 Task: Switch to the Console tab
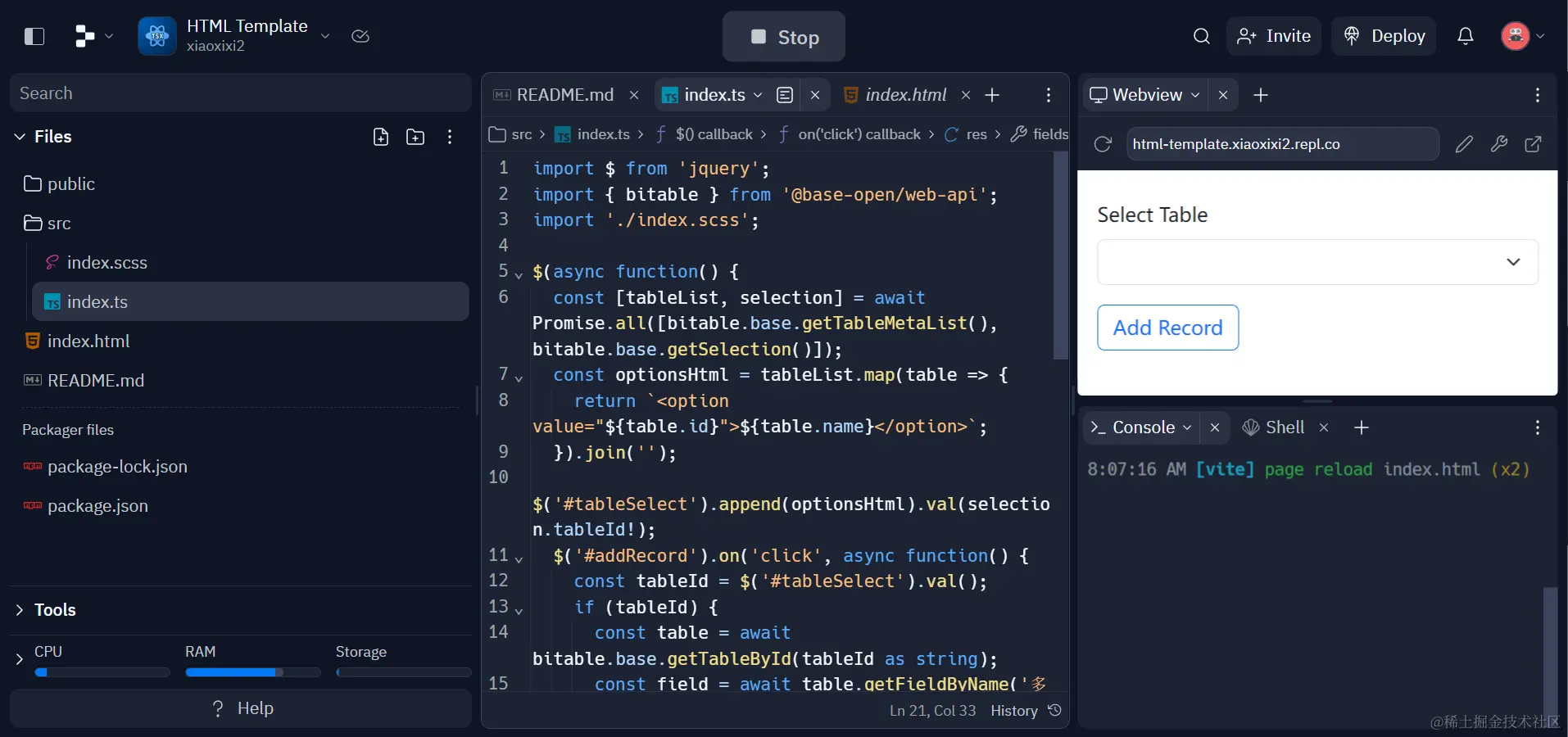[1133, 427]
